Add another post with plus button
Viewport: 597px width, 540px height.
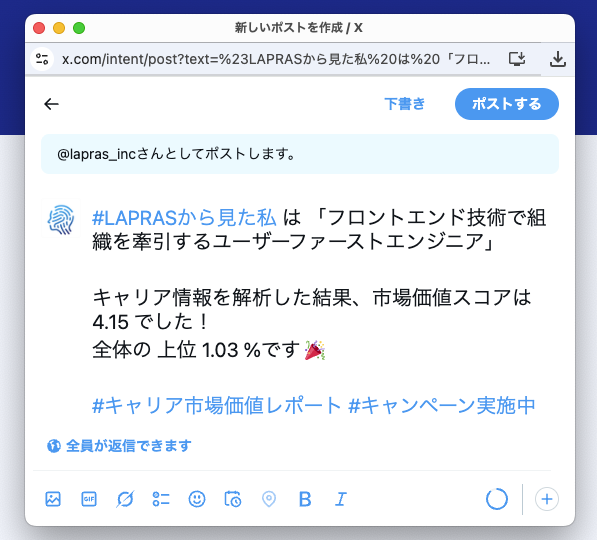(547, 499)
